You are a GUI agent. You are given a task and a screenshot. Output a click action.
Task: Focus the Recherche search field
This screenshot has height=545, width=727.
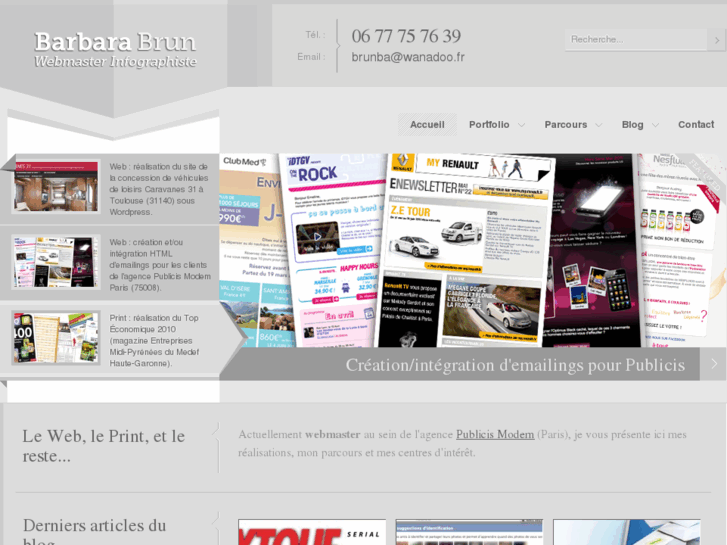point(636,39)
